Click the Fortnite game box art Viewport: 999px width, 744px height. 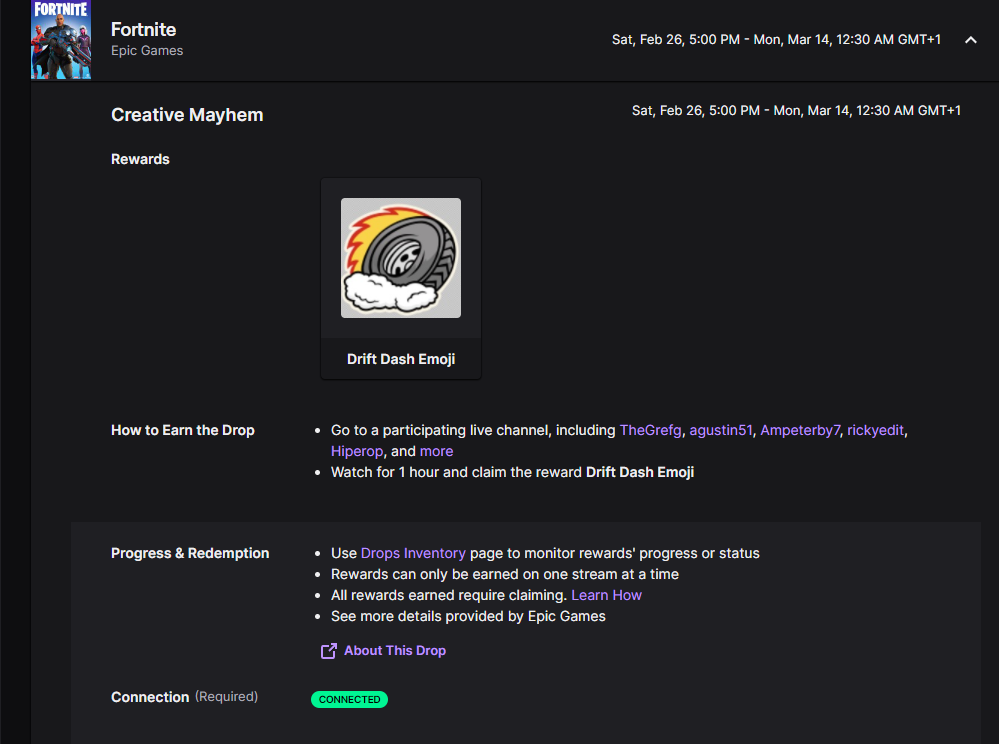61,40
